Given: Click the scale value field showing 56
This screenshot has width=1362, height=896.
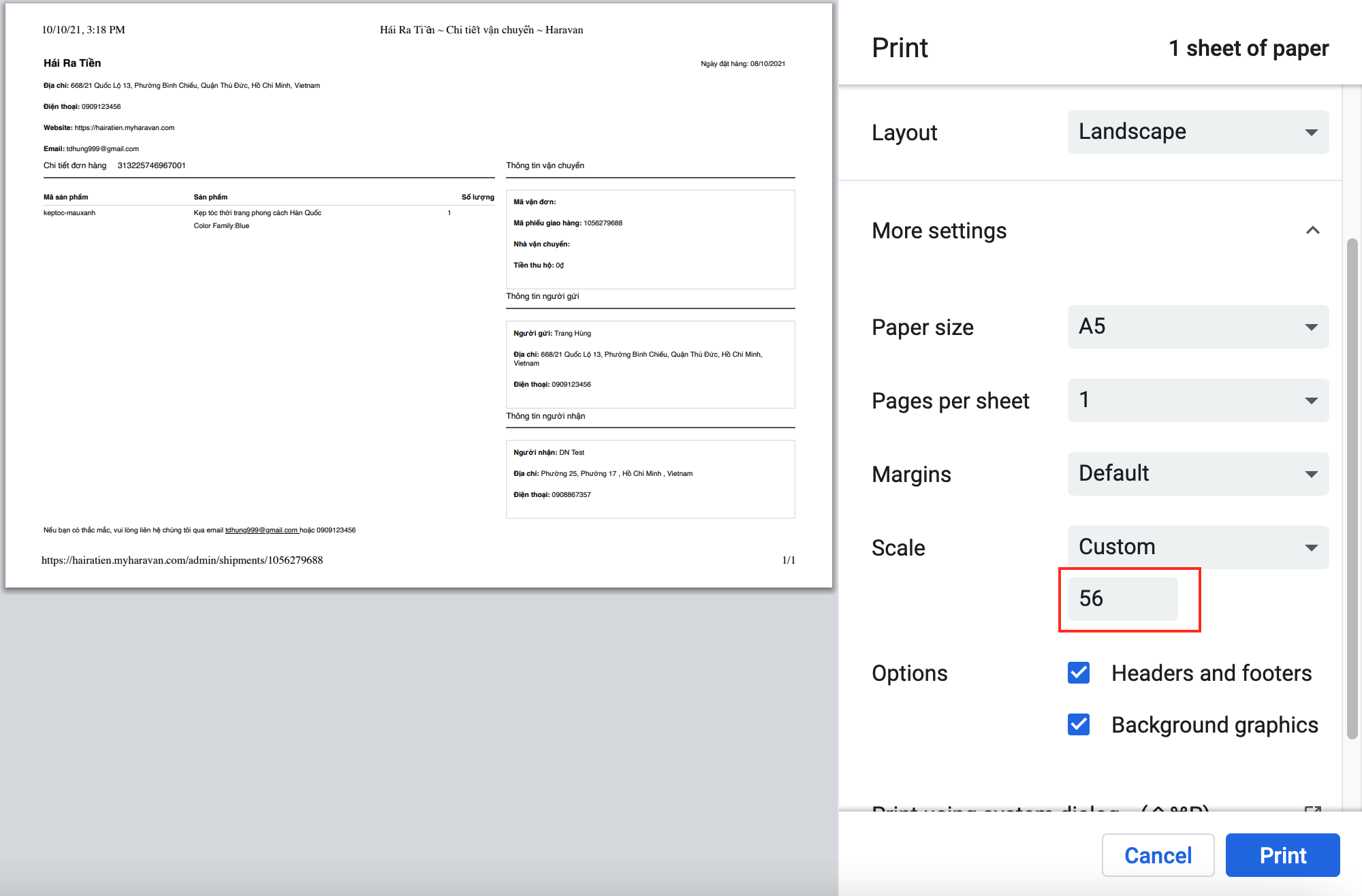Looking at the screenshot, I should pyautogui.click(x=1122, y=598).
